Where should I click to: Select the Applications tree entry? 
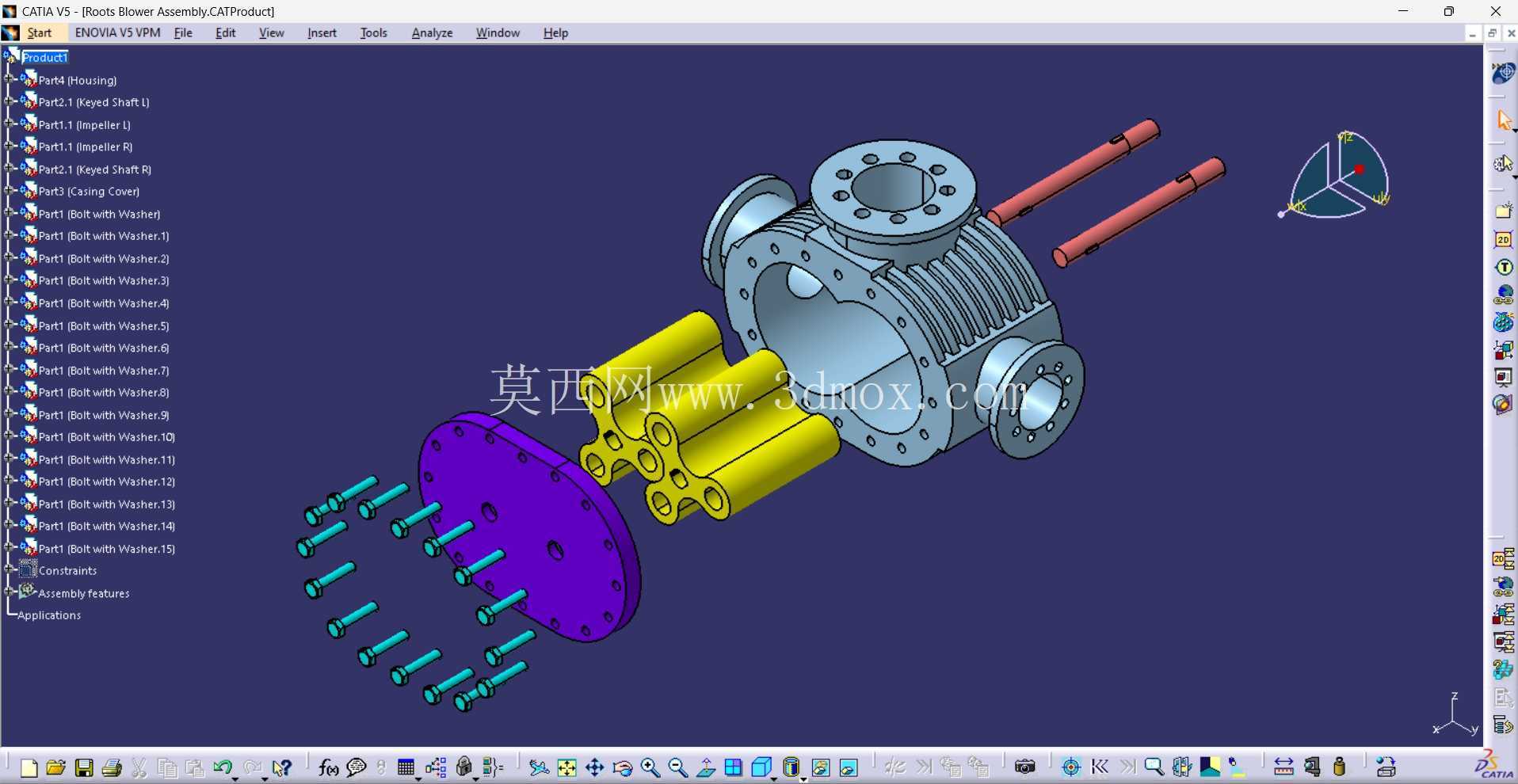coord(49,615)
